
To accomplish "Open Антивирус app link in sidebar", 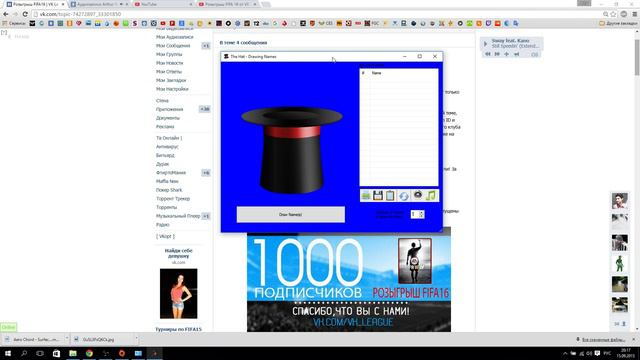I will [x=167, y=147].
